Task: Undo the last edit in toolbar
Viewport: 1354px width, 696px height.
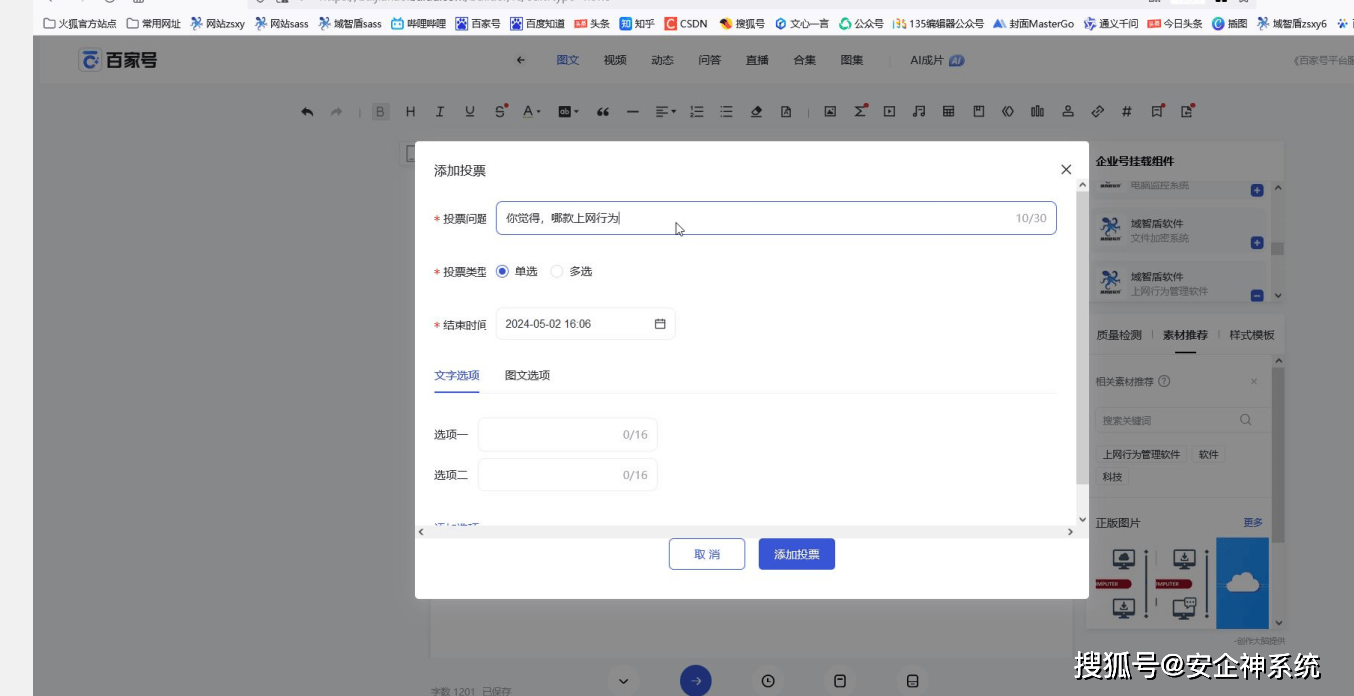Action: coord(307,112)
